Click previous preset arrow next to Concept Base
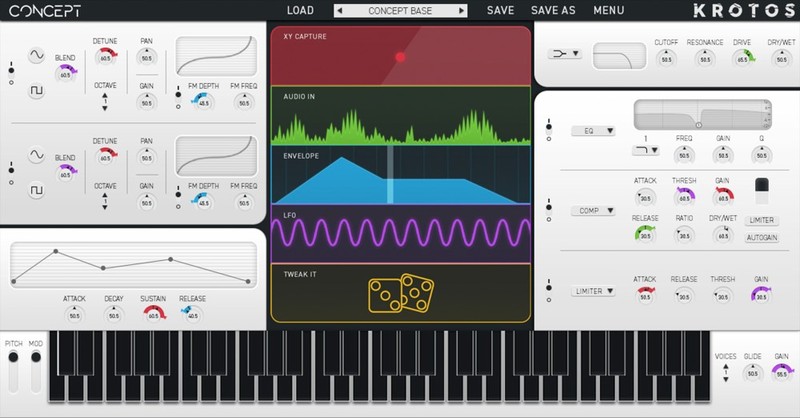800x418 pixels. (x=340, y=11)
